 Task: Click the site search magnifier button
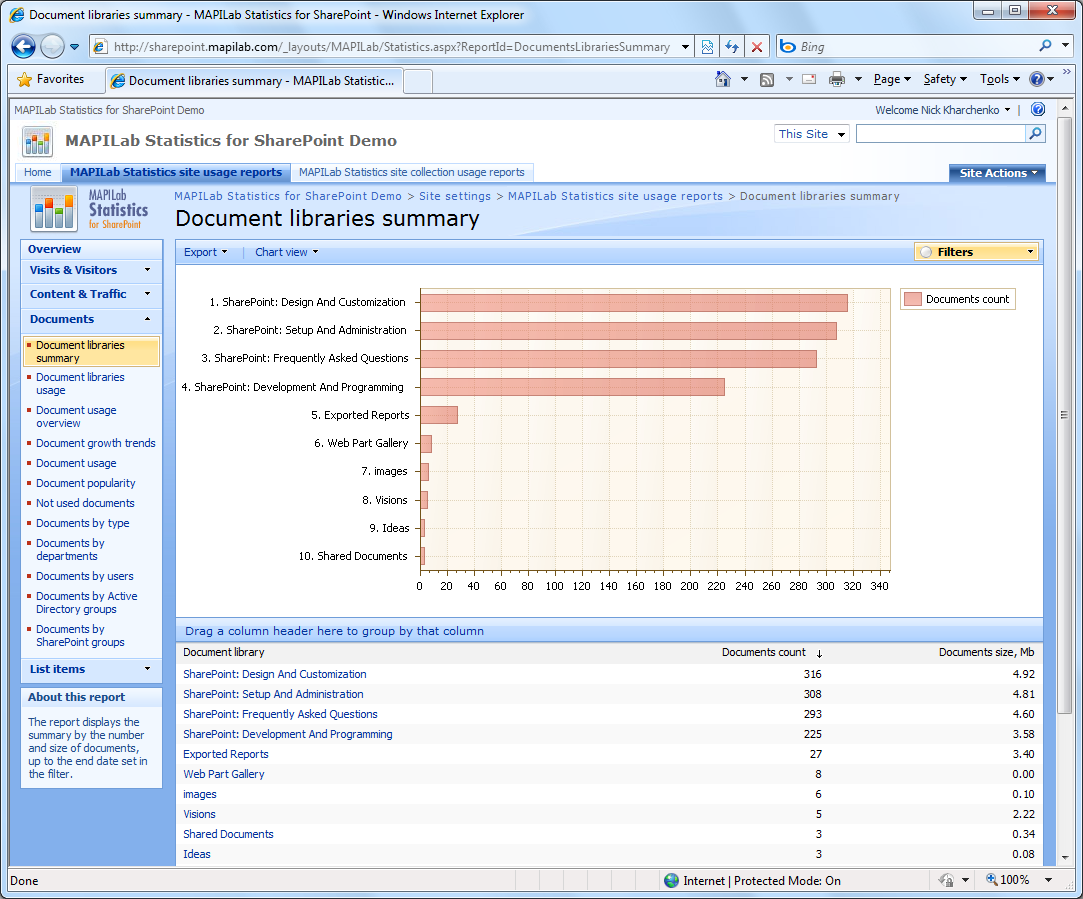[x=1035, y=134]
